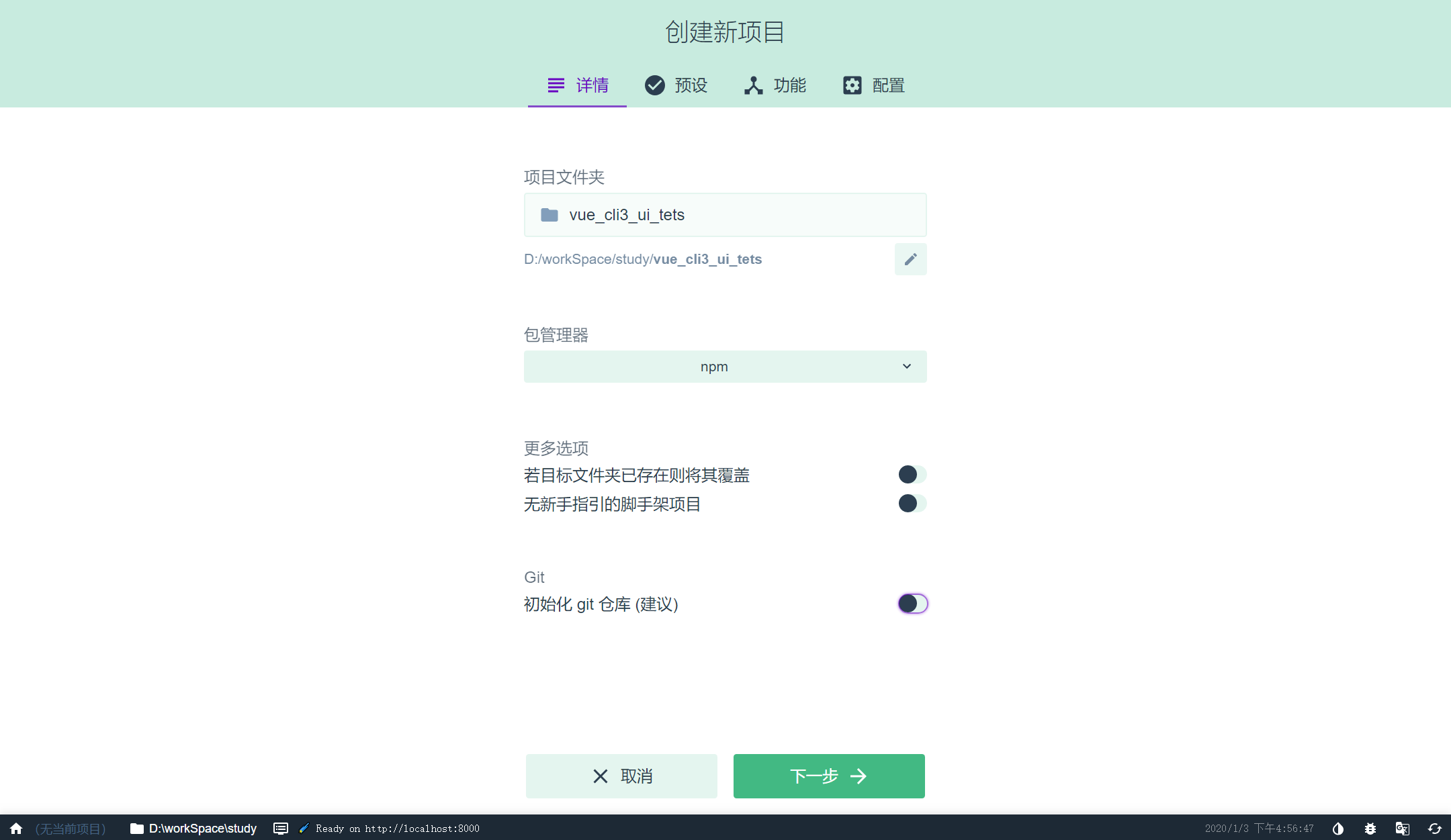The image size is (1451, 840).
Task: Open the 配置 tab
Action: (873, 85)
